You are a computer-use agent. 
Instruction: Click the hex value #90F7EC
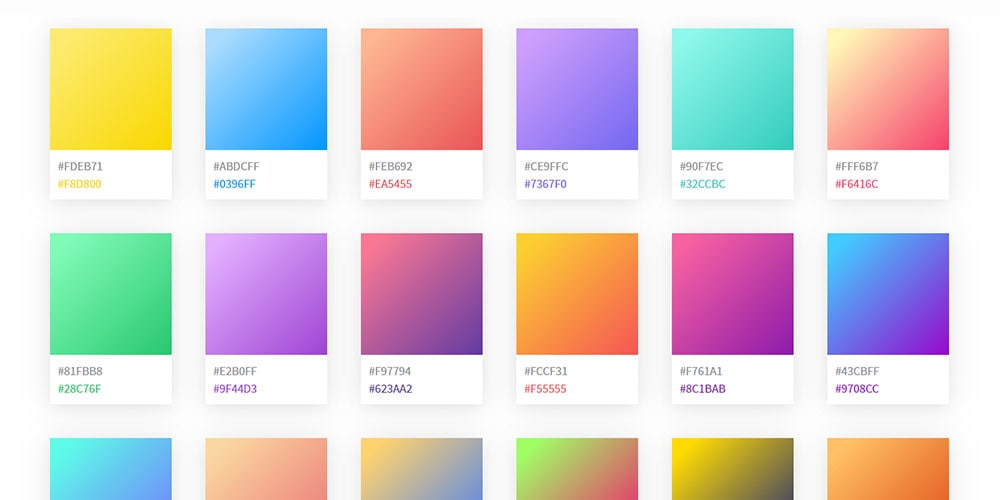tap(702, 166)
